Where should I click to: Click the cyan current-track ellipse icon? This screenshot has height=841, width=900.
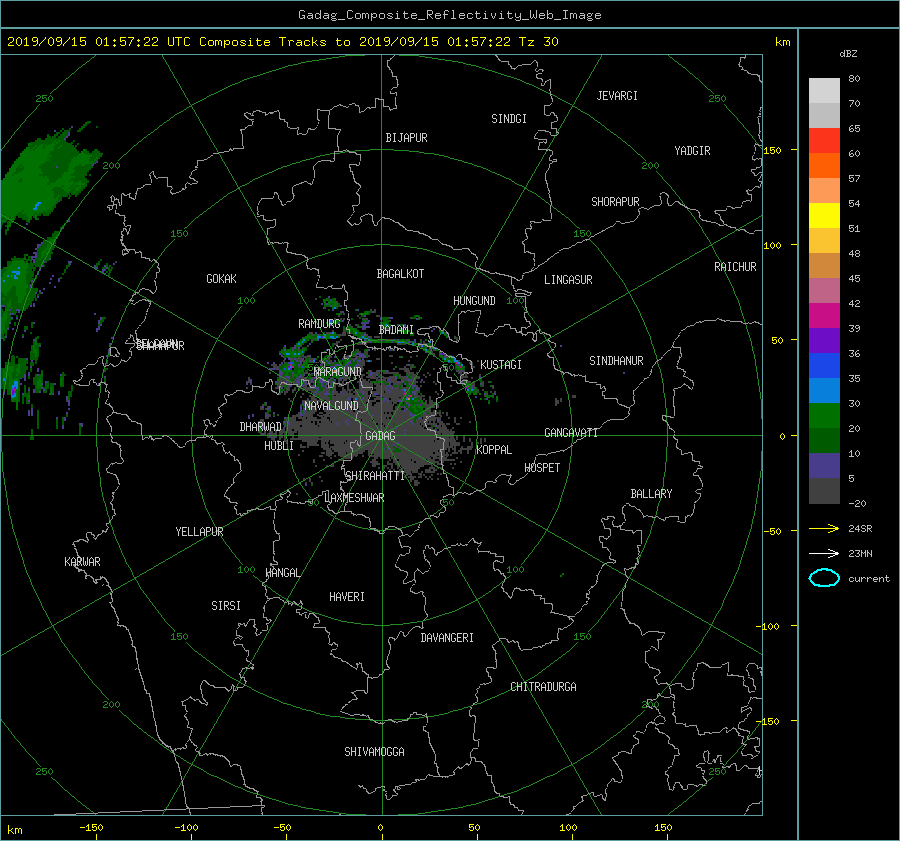coord(824,578)
